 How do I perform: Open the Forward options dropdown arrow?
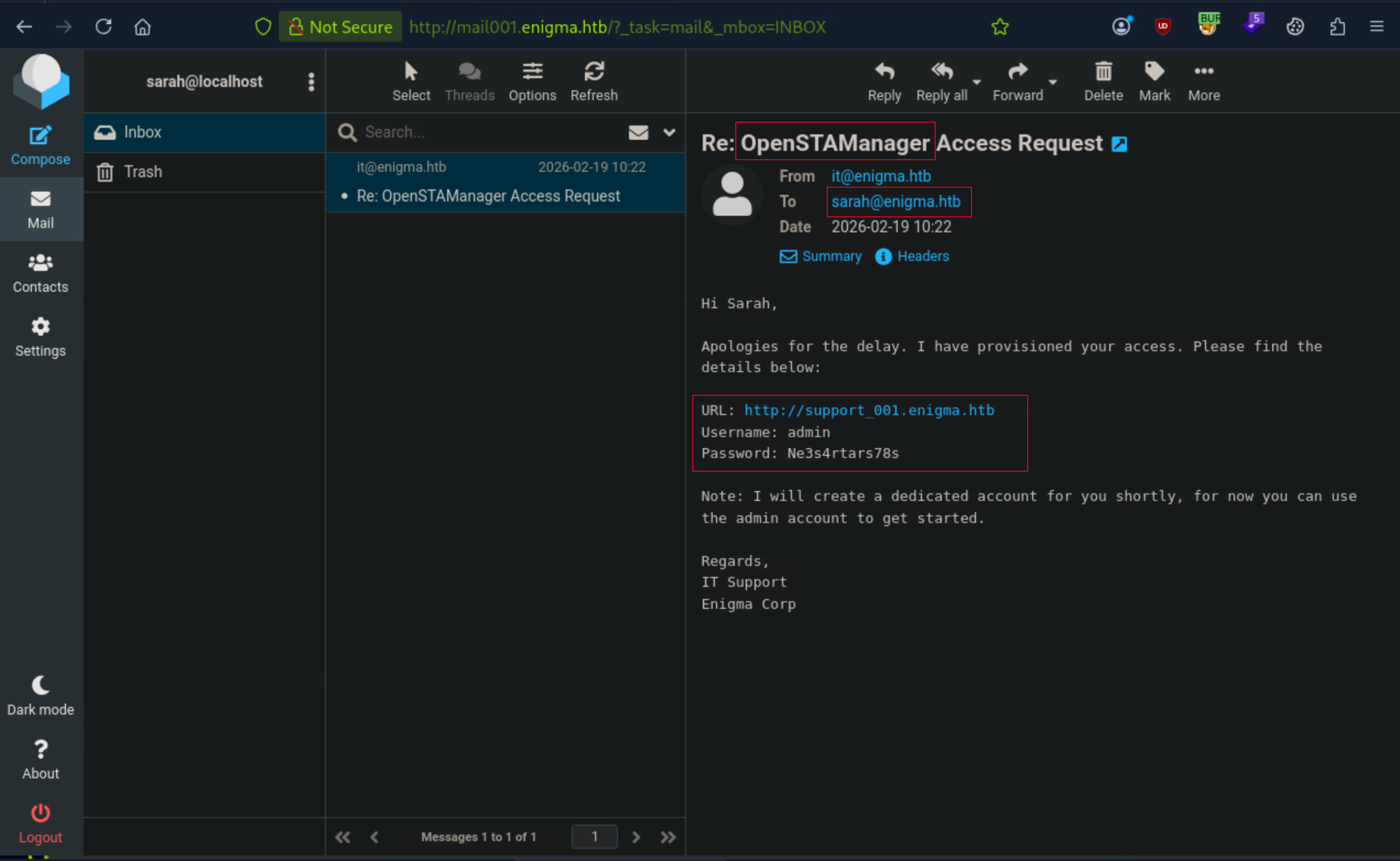1052,82
